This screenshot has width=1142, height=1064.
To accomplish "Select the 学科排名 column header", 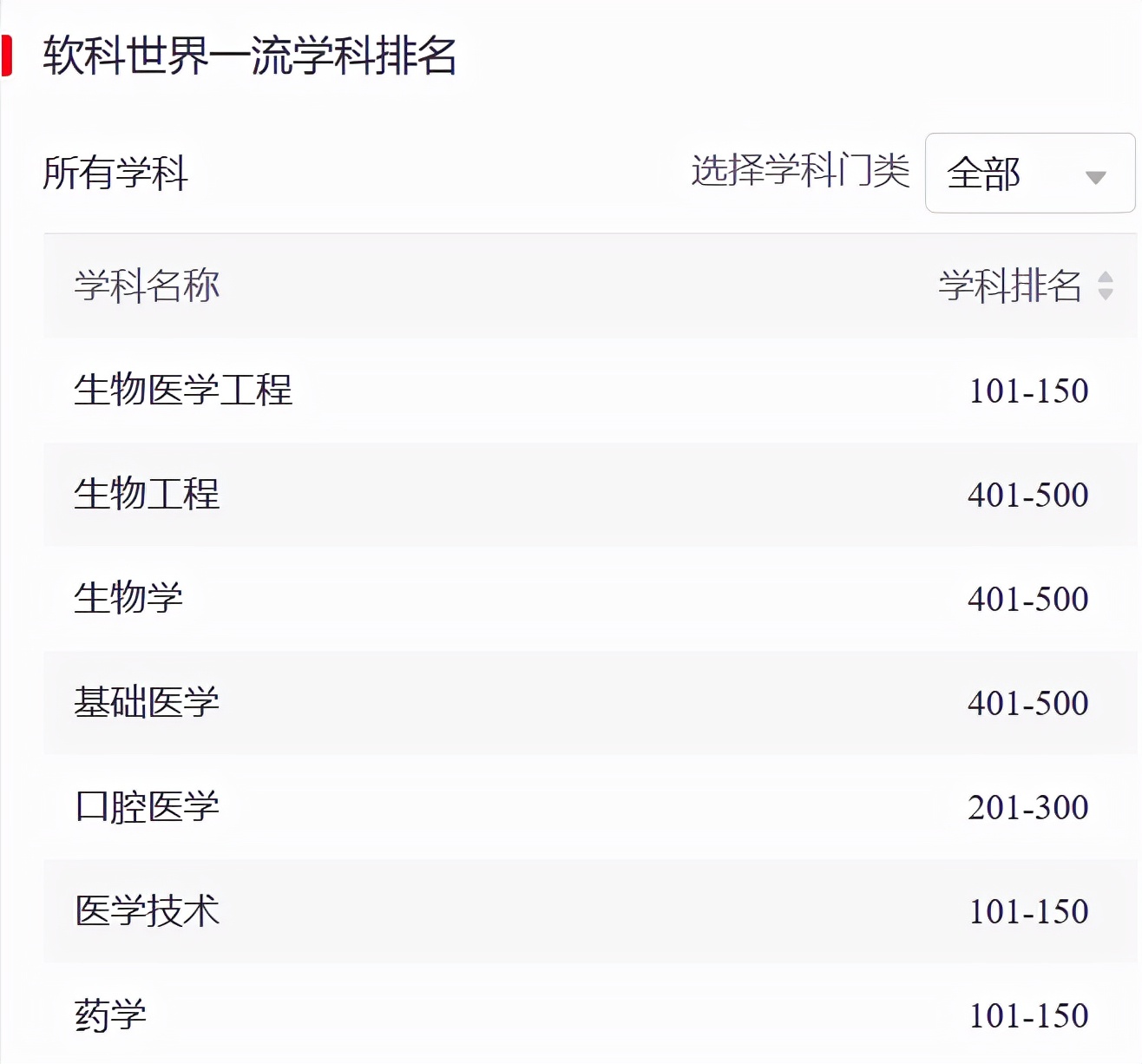I will pyautogui.click(x=1011, y=286).
